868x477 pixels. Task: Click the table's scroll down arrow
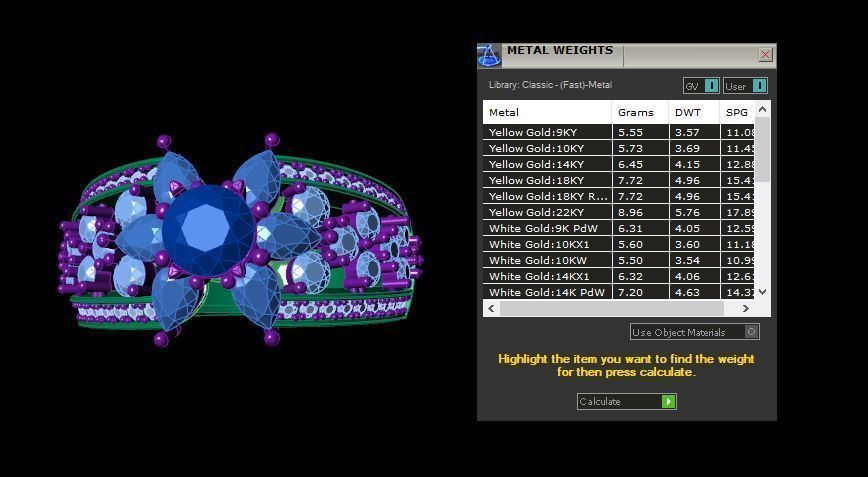(762, 292)
